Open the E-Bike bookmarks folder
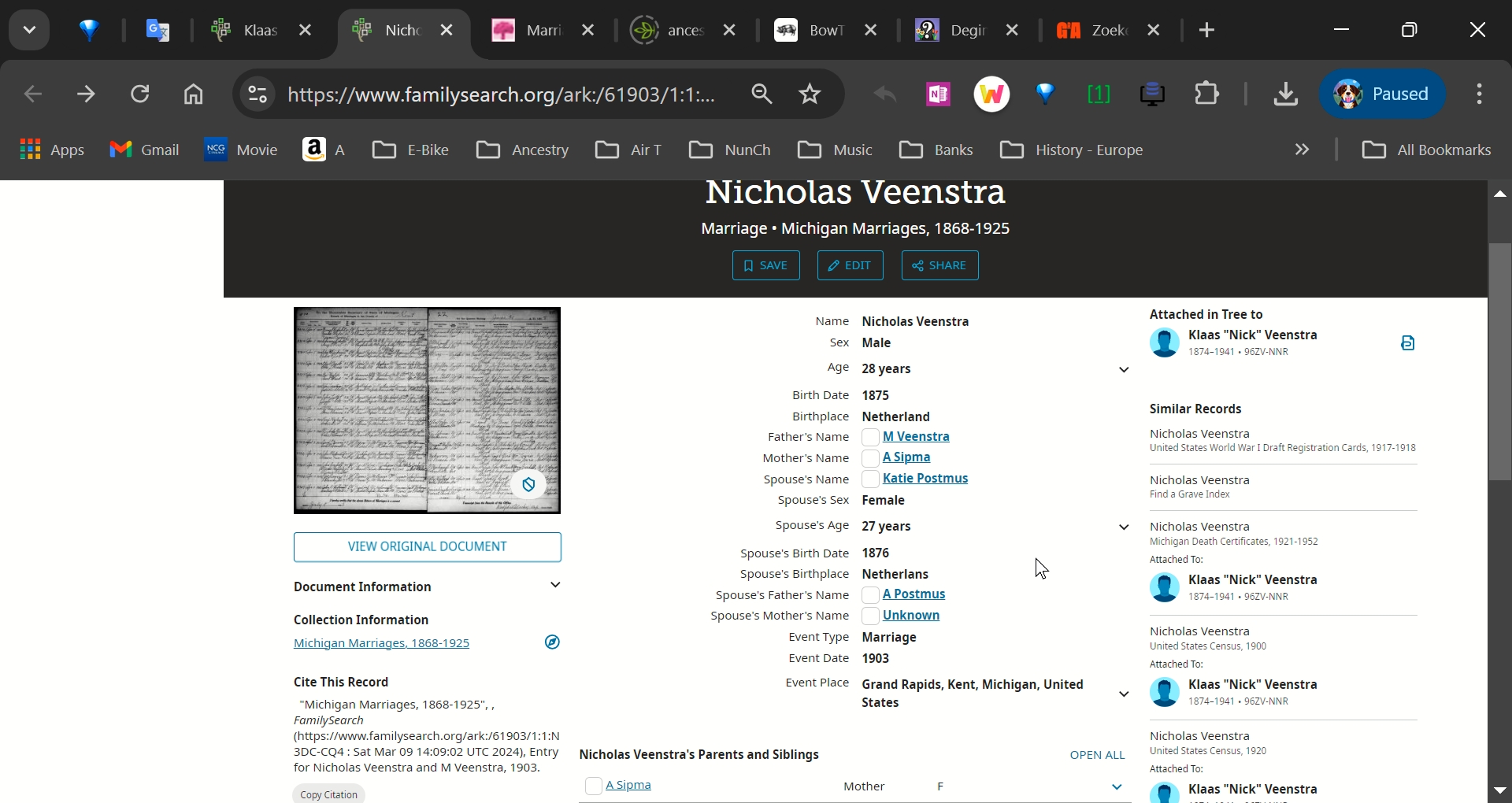Screen dimensions: 1512x803 coord(410,150)
